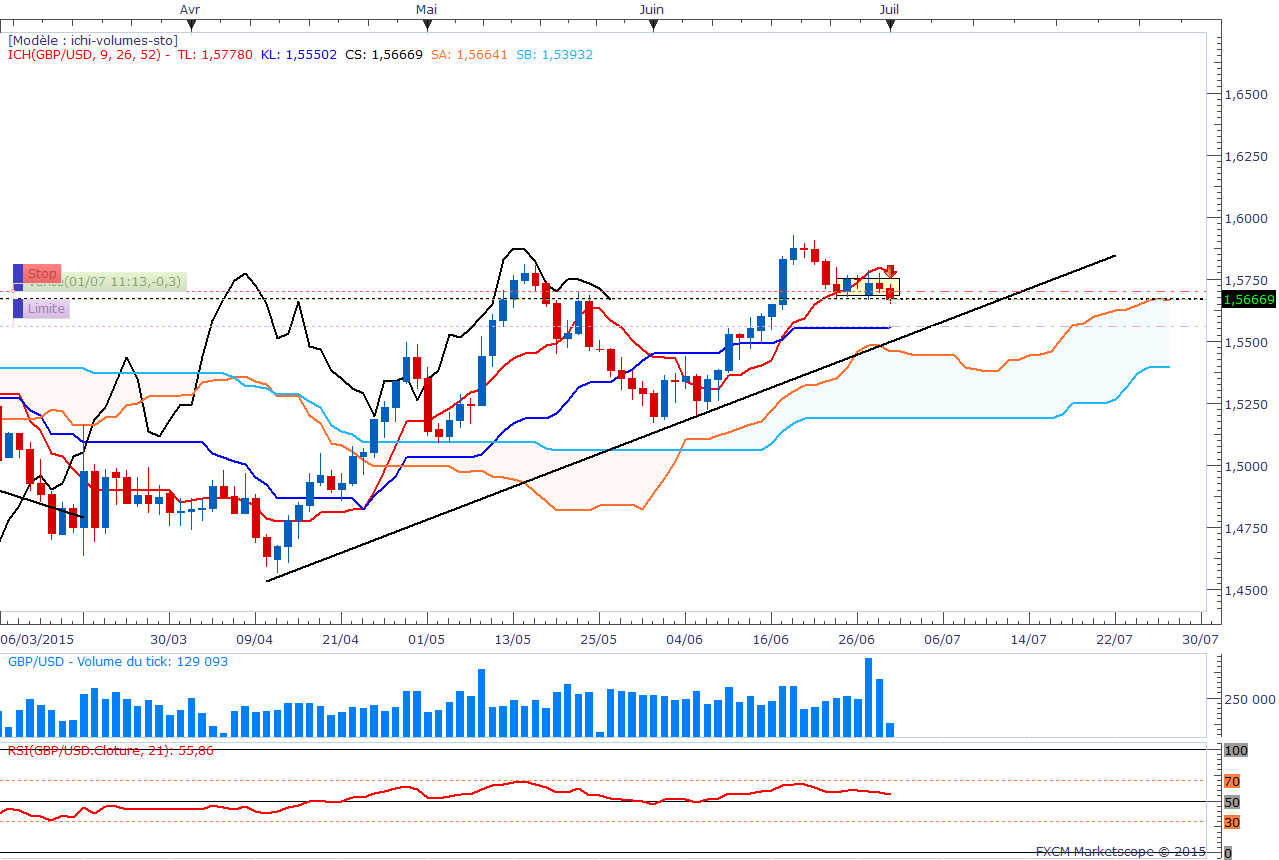Screen dimensions: 1279x860
Task: Click the 1,4500 price axis label
Action: tap(1247, 590)
